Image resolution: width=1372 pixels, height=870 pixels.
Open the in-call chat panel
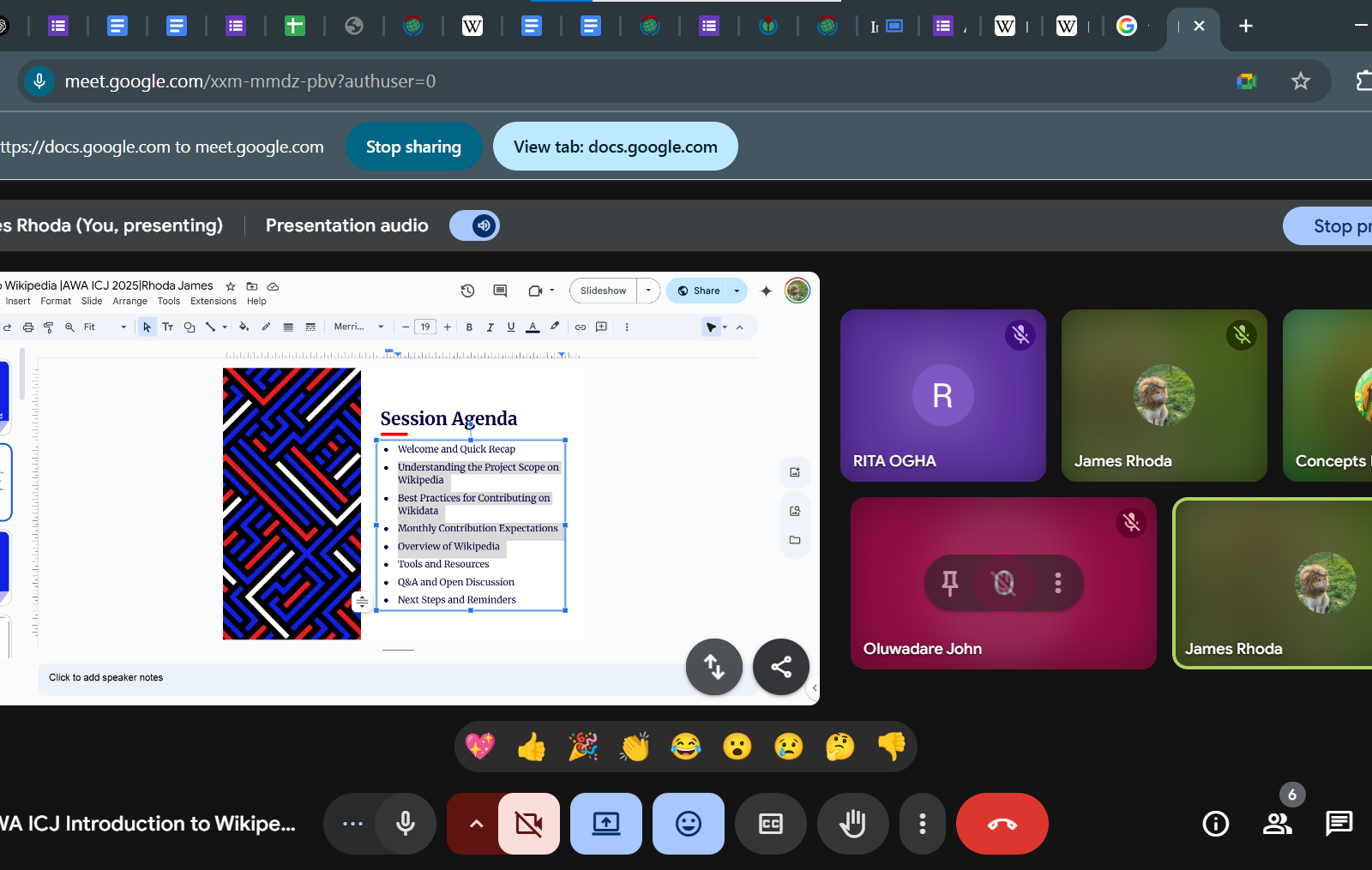pyautogui.click(x=1339, y=824)
